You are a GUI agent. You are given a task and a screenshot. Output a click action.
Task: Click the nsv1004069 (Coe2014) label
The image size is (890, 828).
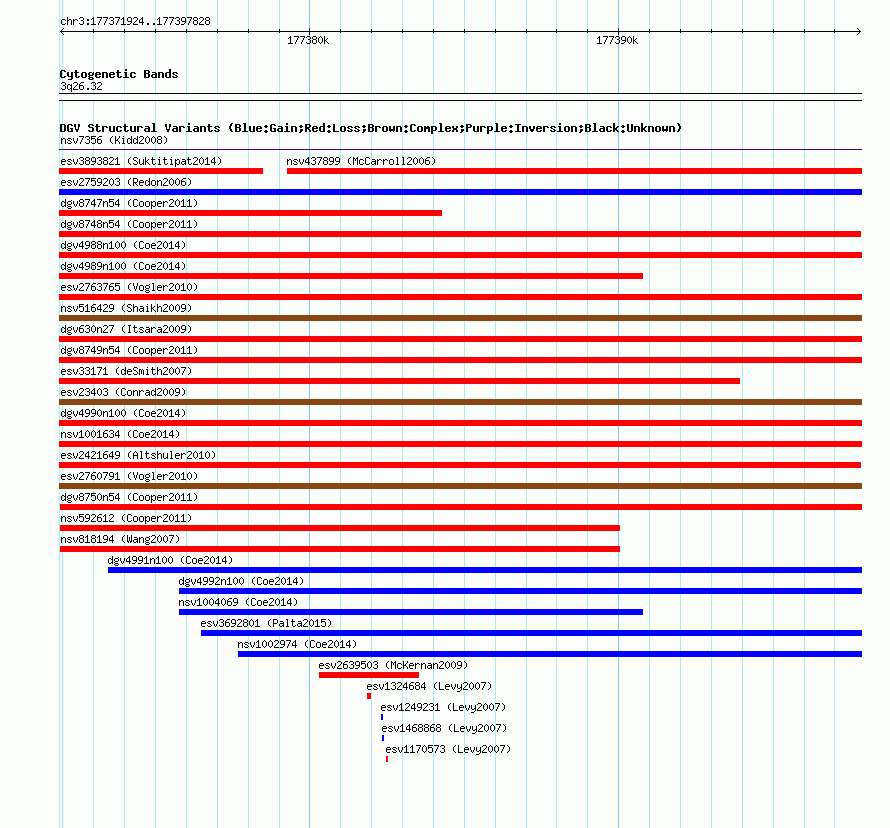(x=238, y=602)
